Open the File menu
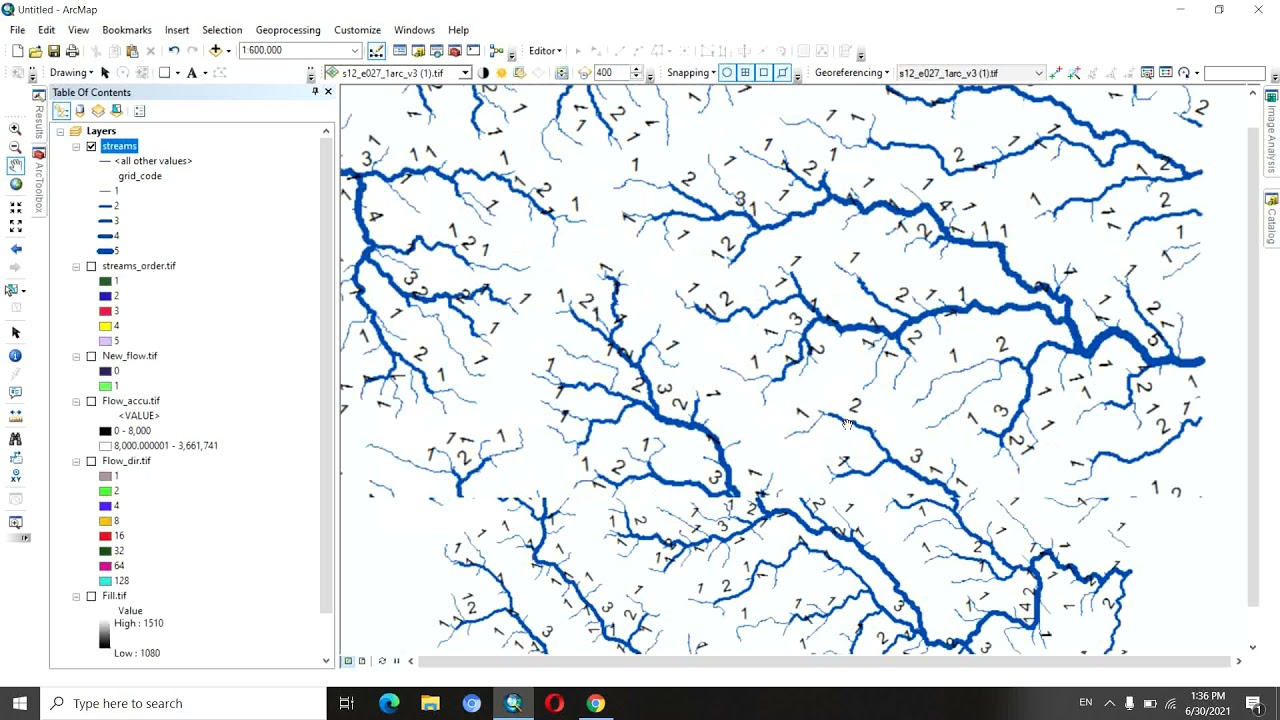Image resolution: width=1280 pixels, height=720 pixels. (18, 30)
